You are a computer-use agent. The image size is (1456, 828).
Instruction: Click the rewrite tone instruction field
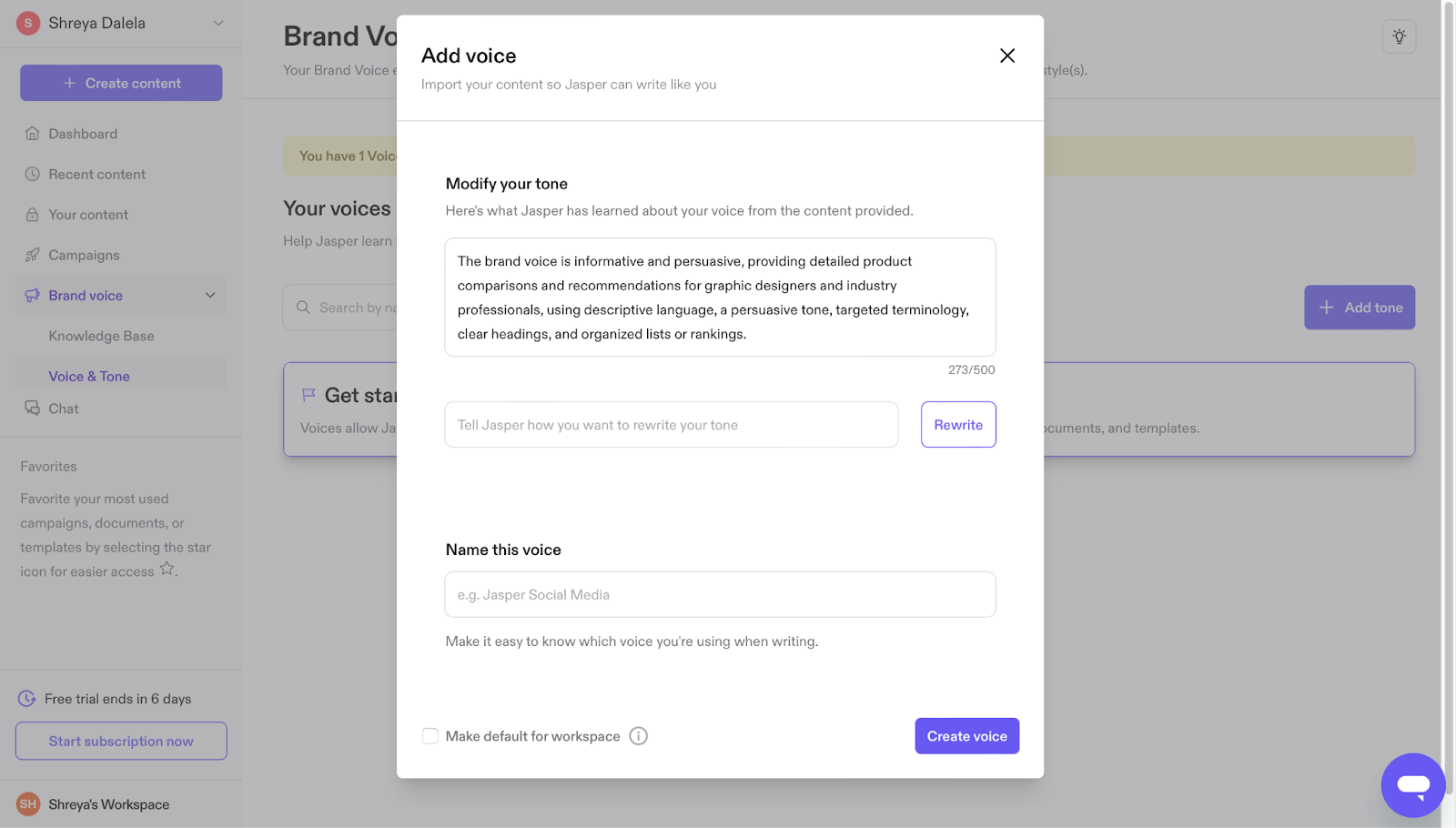click(x=672, y=424)
